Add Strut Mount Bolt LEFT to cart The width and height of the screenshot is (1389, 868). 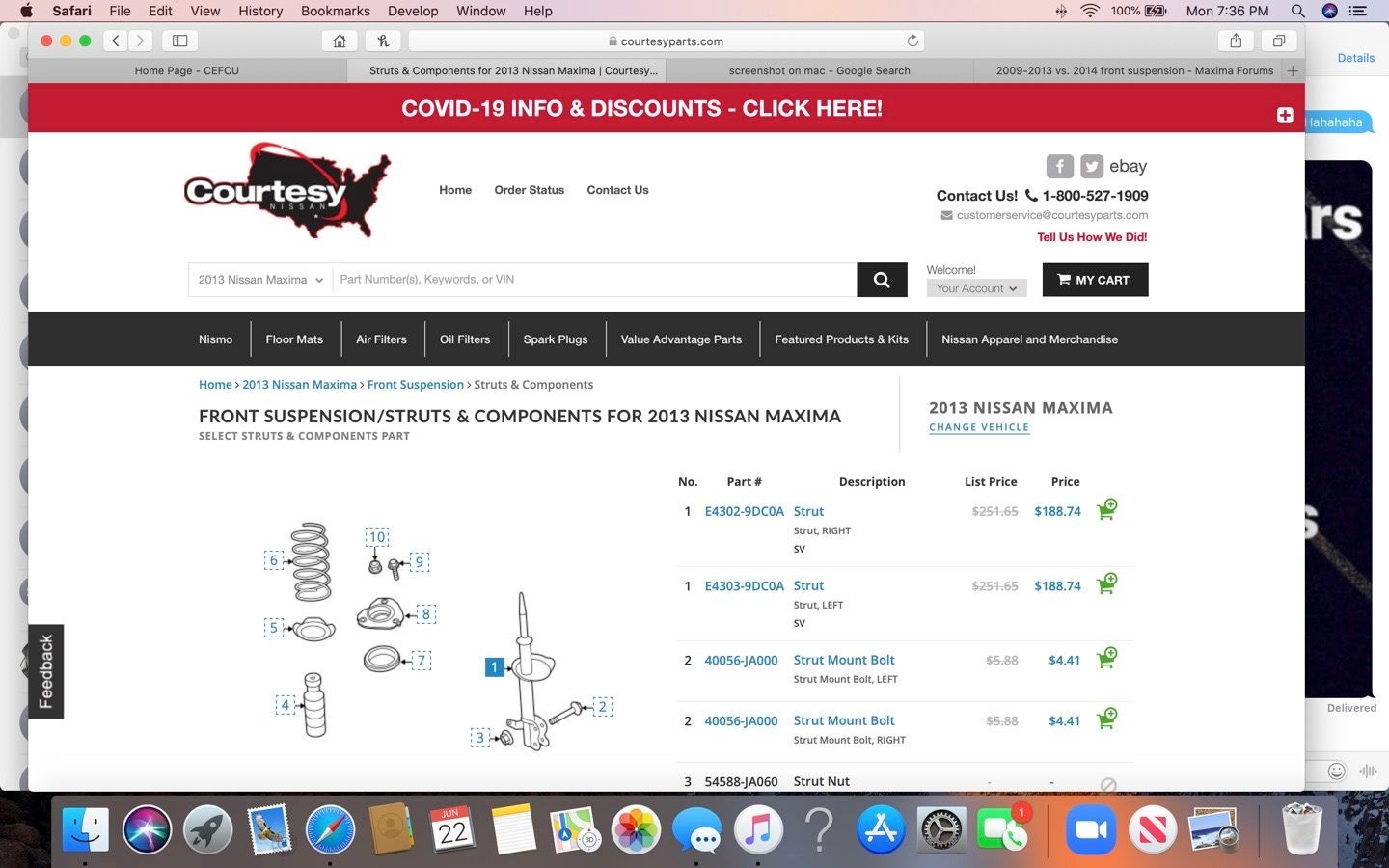point(1106,659)
